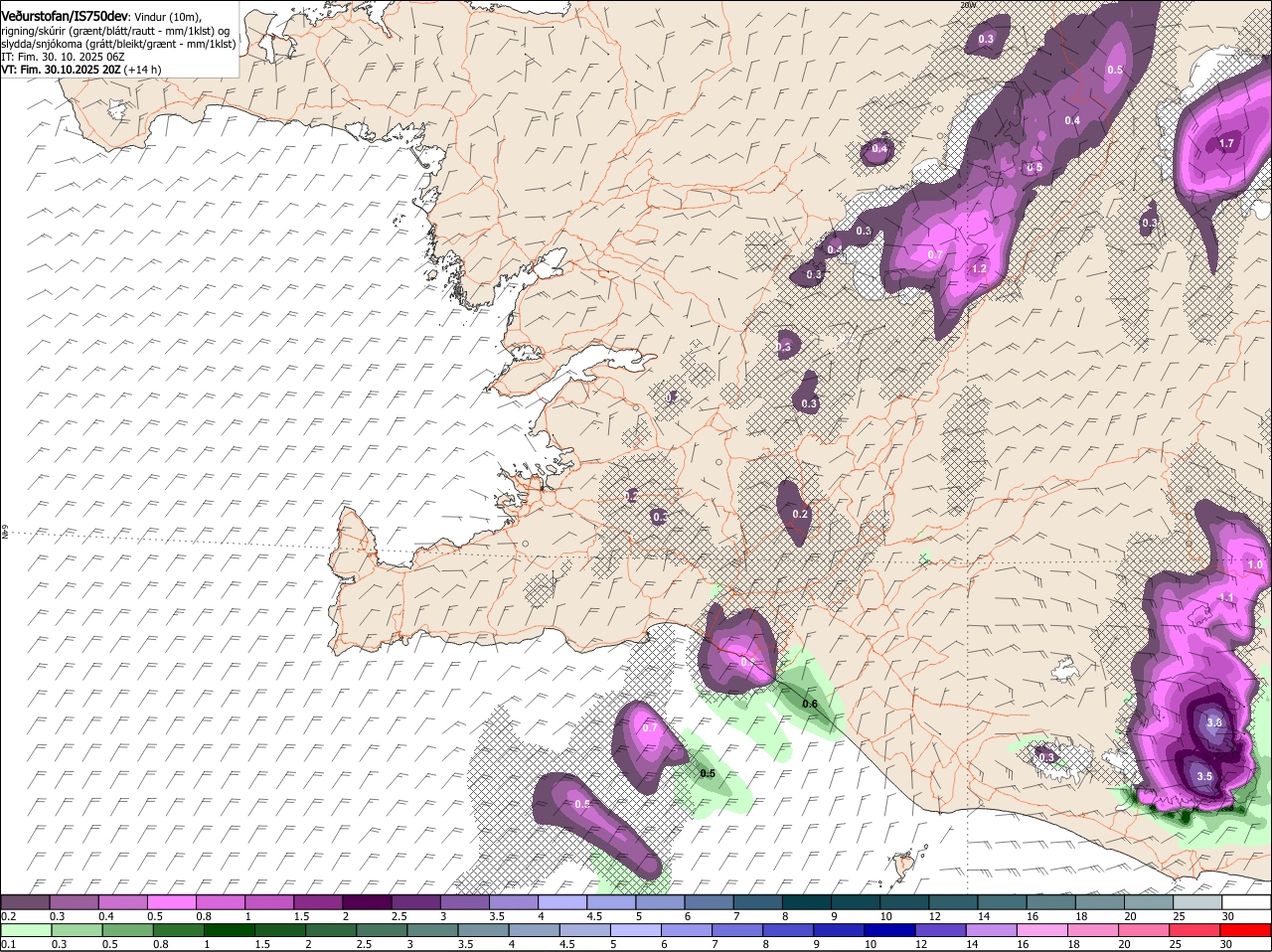Screen dimensions: 1272x952
Task: Click the 'Vindur (10m)' text in the header
Action: click(167, 17)
